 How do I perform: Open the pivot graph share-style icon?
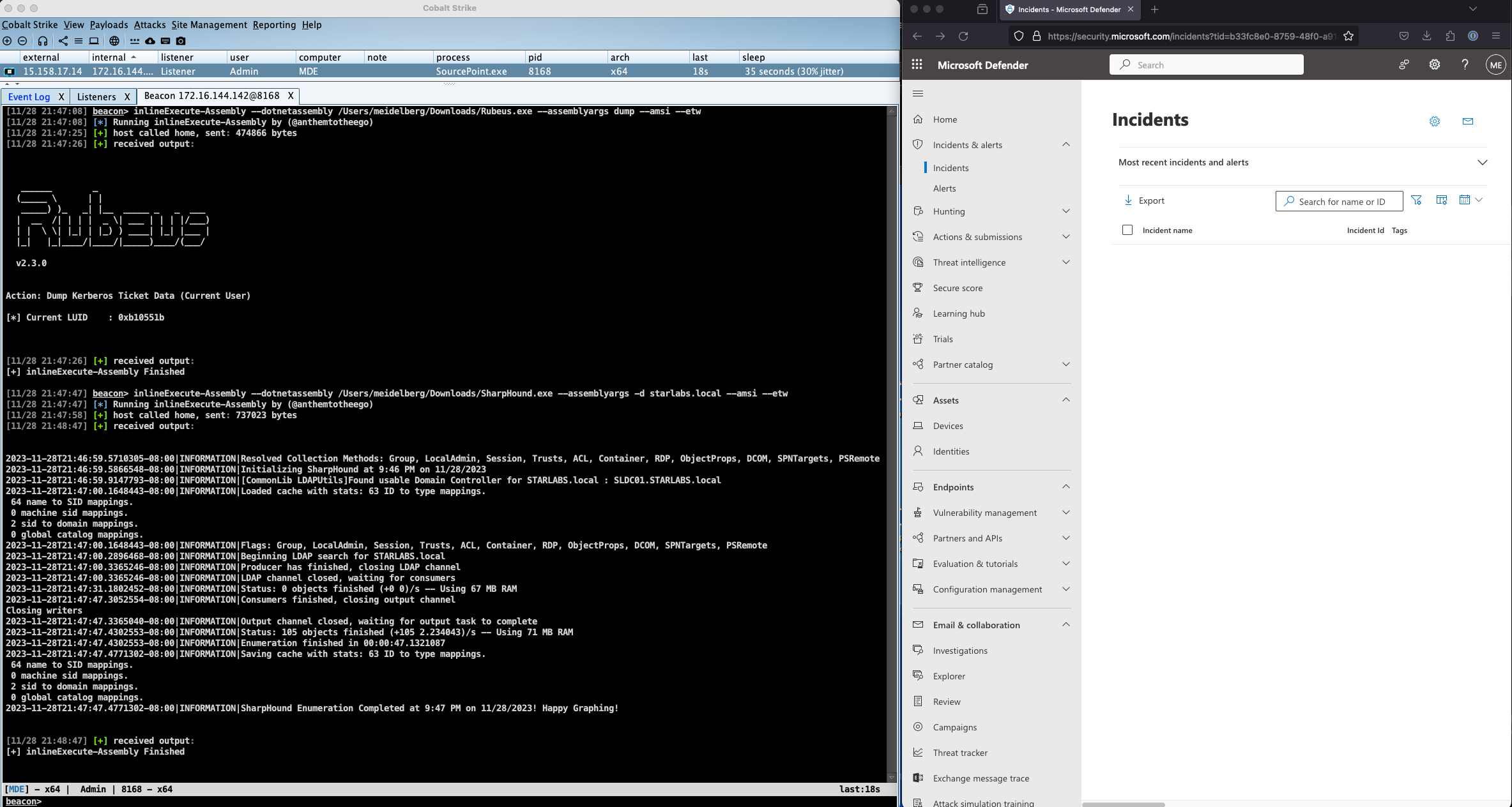63,41
